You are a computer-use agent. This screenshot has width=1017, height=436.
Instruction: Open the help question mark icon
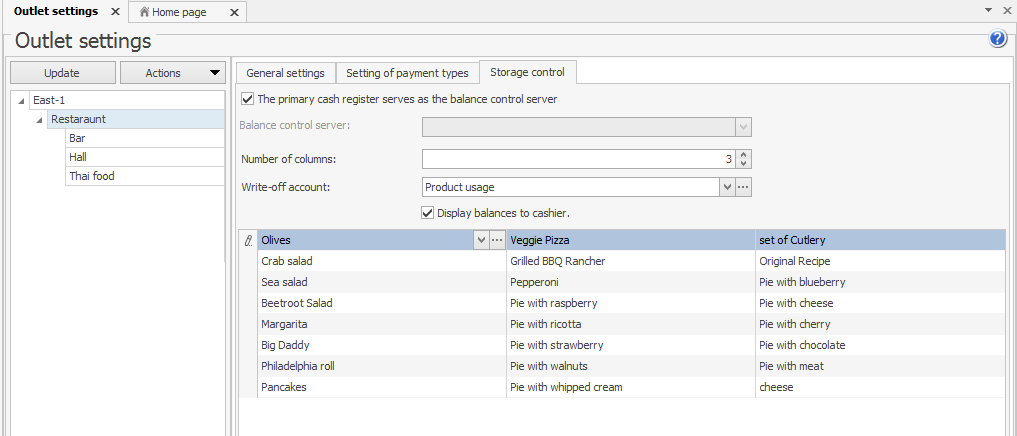pos(997,39)
